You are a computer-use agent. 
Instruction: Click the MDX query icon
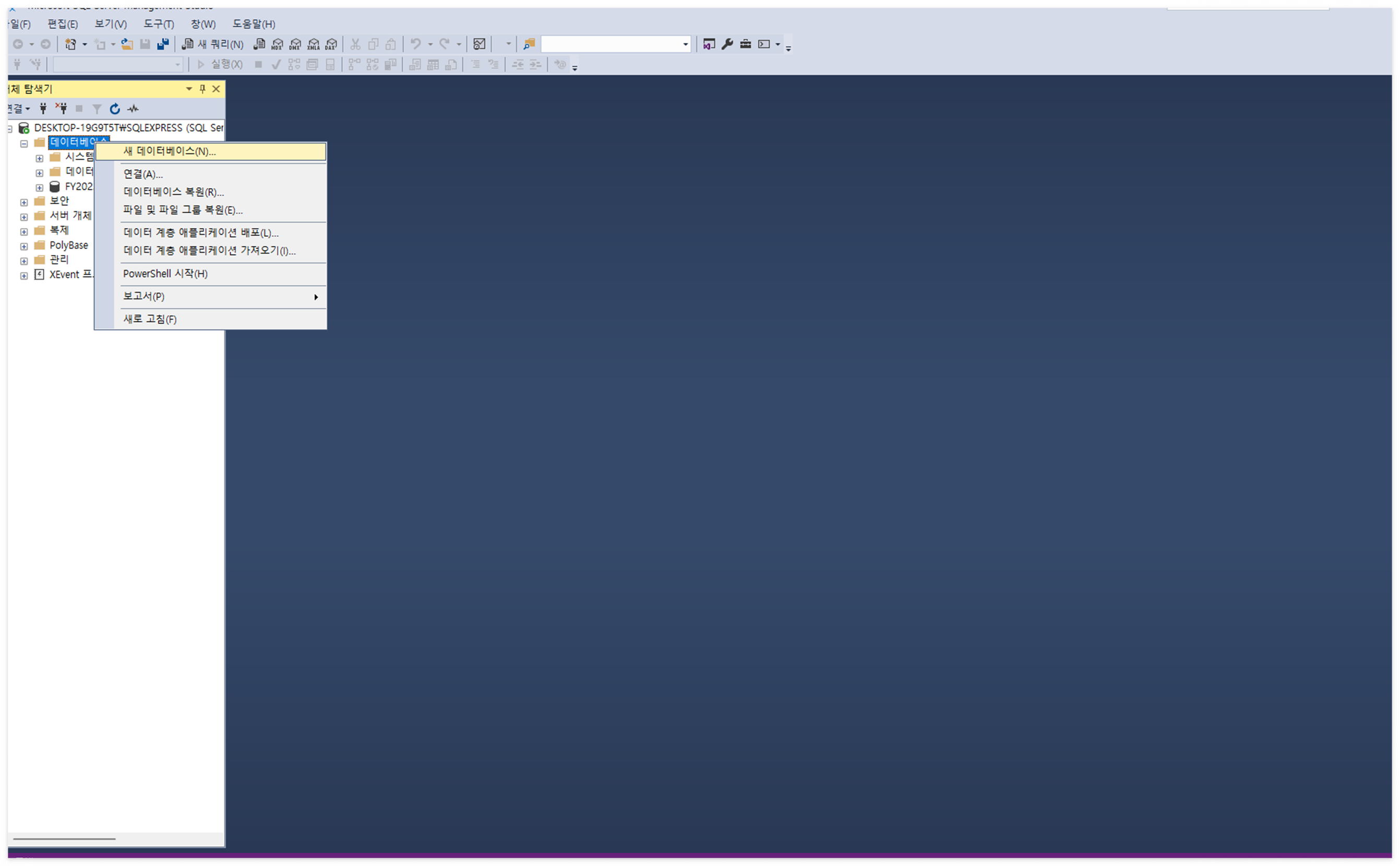[x=277, y=44]
